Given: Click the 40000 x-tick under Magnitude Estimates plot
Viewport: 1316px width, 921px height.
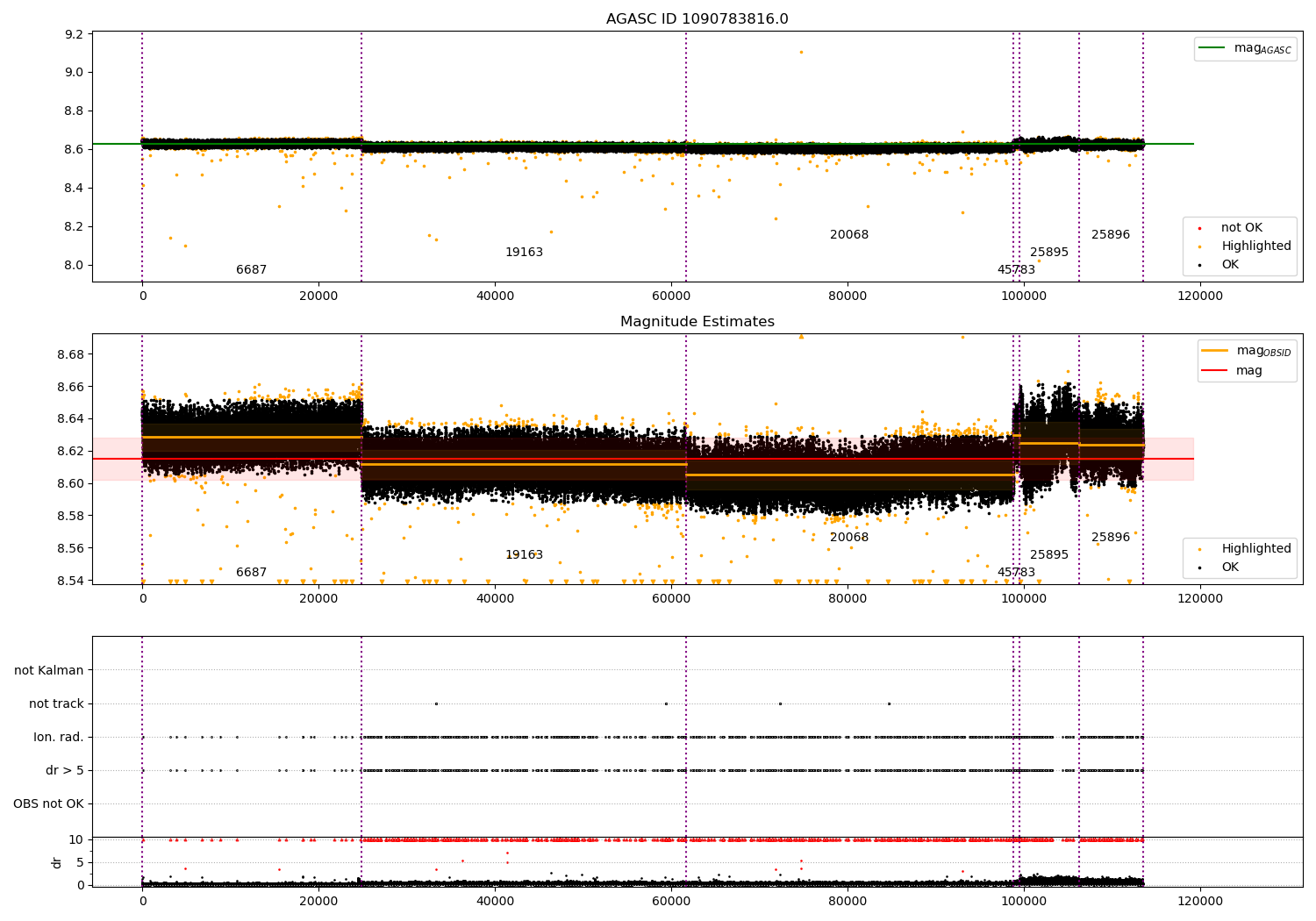Looking at the screenshot, I should pos(495,599).
